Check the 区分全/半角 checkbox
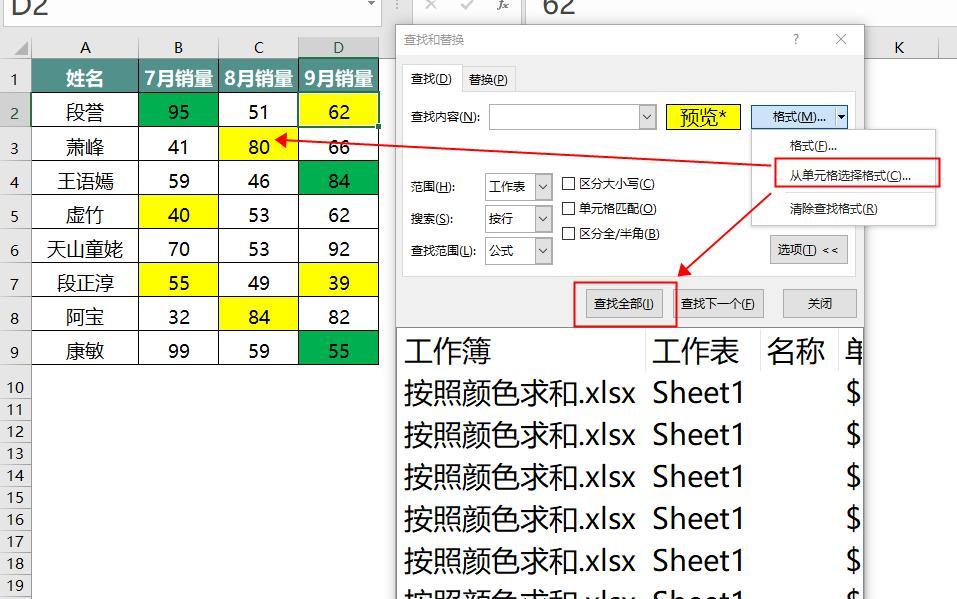Screen dimensions: 957x599 pos(568,233)
